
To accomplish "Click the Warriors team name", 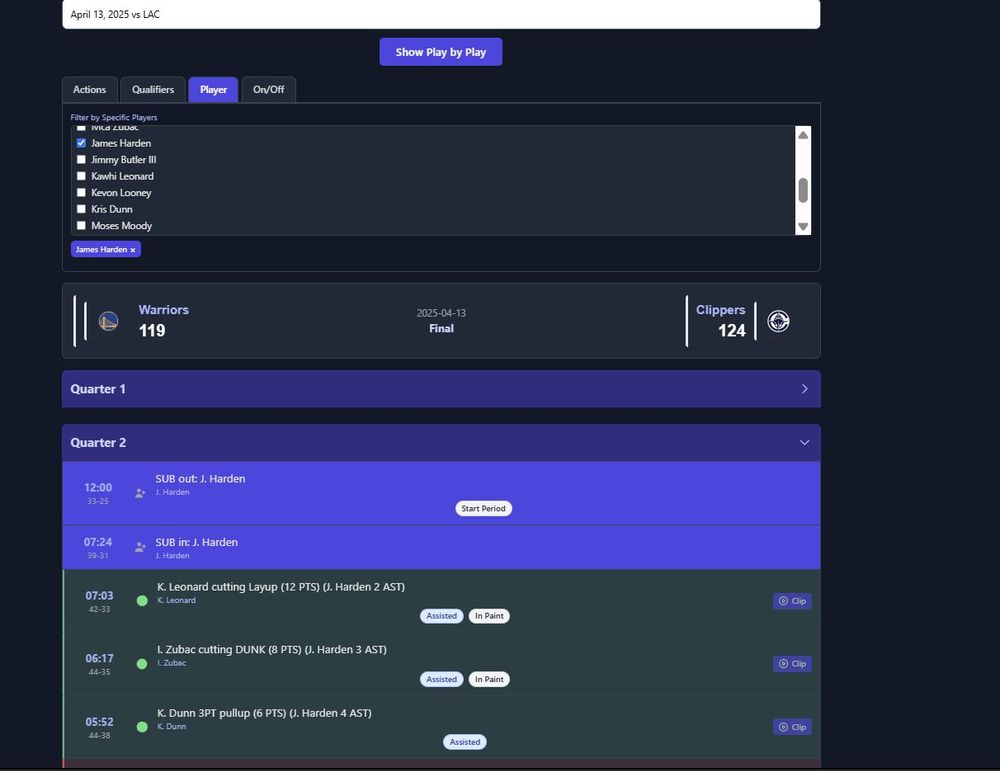I will point(164,309).
